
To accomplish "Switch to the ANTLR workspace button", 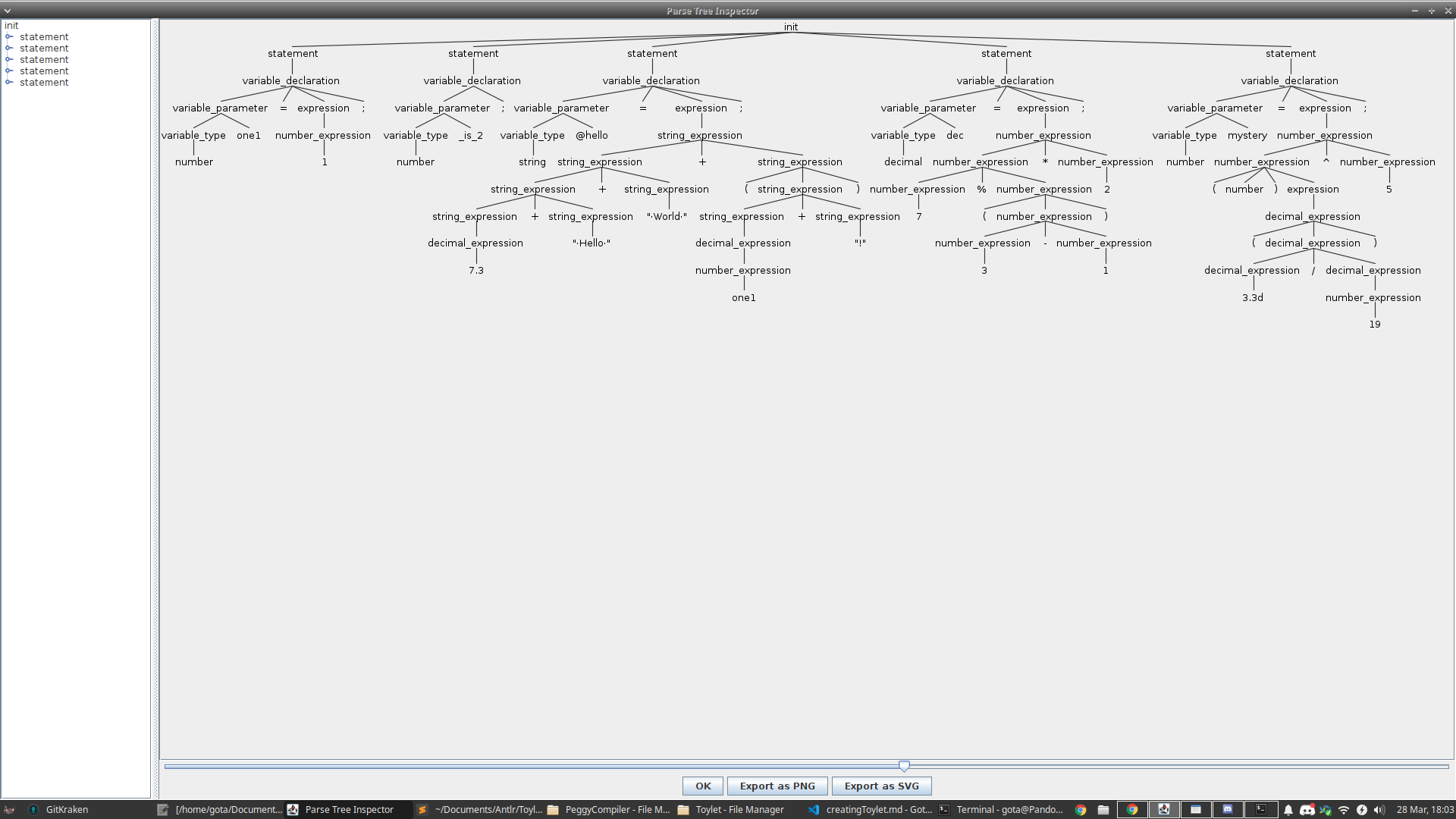I will click(x=1163, y=809).
